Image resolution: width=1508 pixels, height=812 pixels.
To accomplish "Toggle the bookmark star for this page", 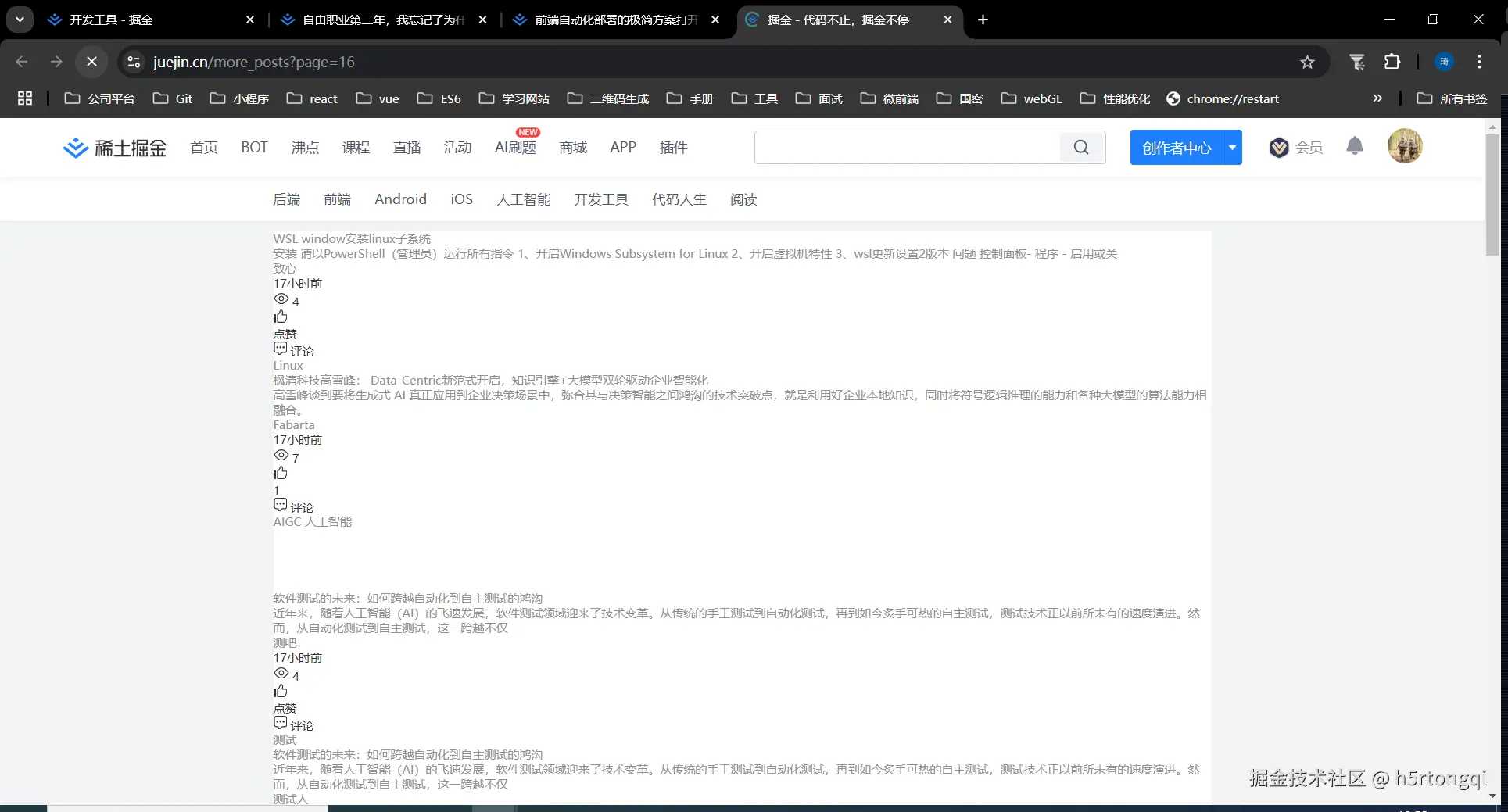I will click(1308, 62).
